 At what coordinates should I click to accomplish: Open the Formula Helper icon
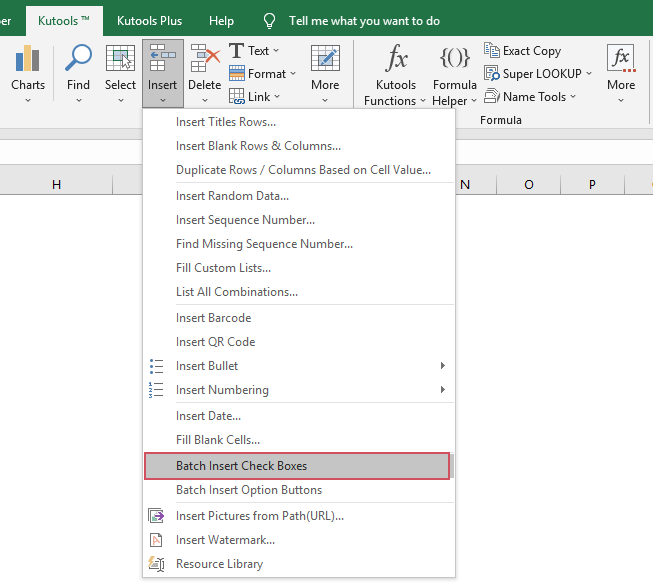455,57
